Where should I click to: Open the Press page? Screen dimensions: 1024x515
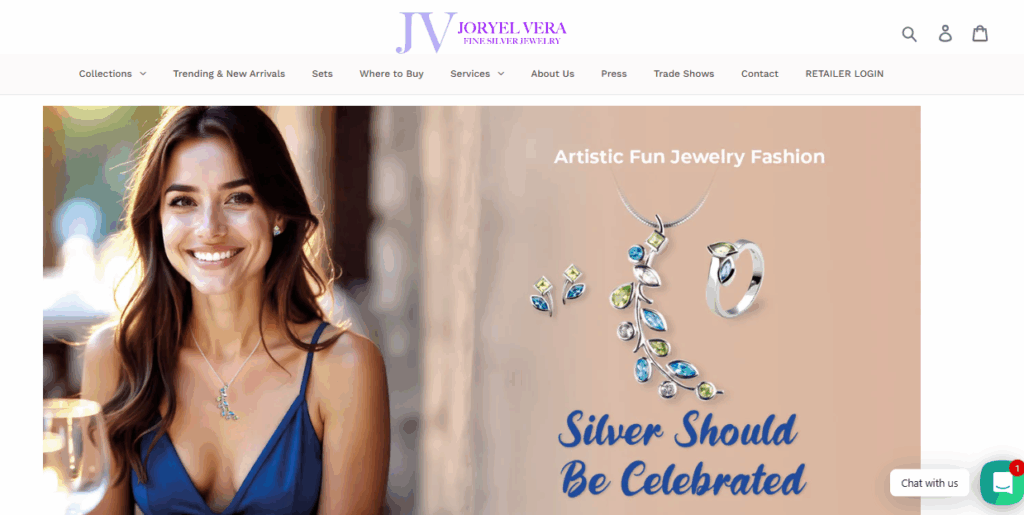614,74
